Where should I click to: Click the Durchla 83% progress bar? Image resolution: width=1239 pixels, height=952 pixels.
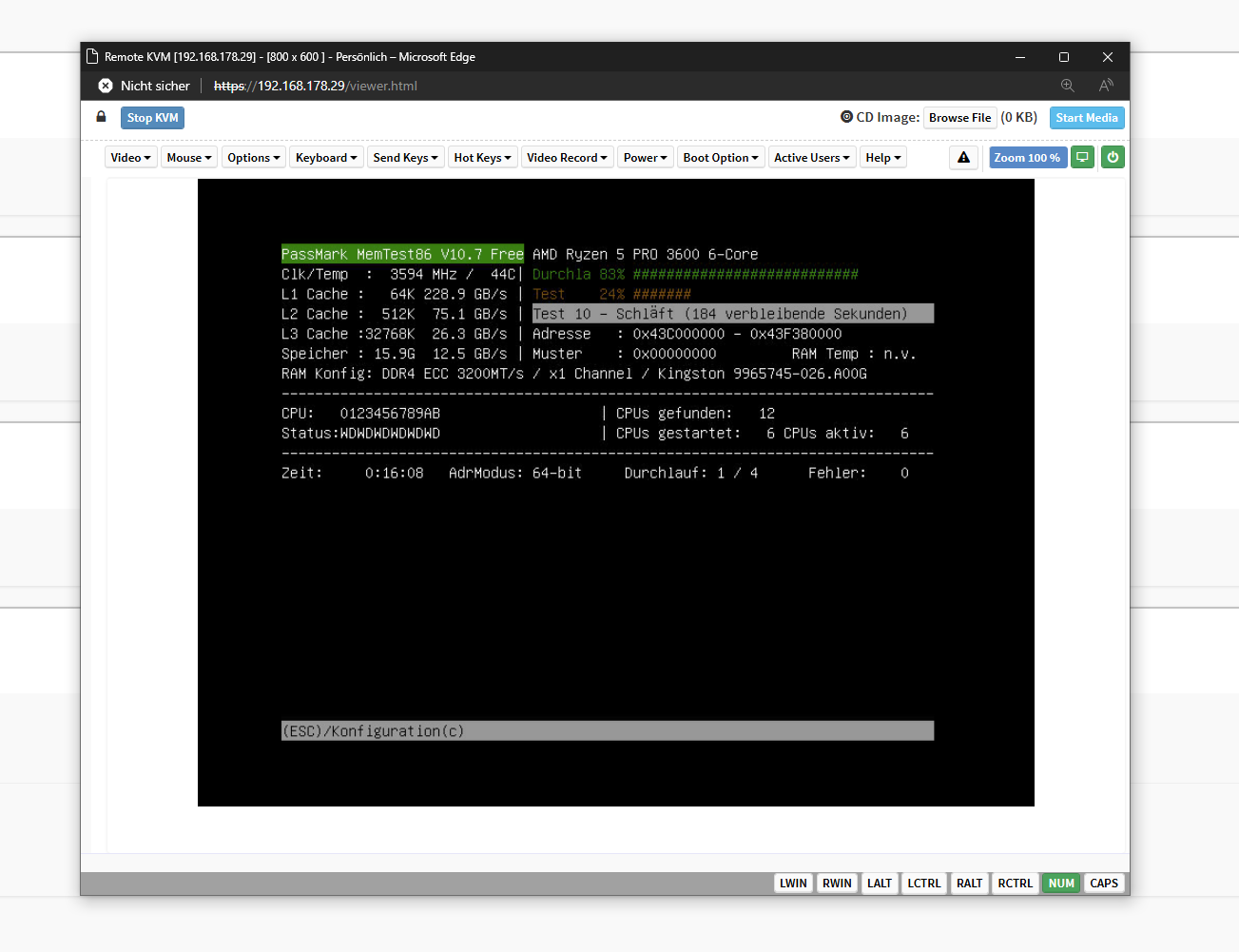pyautogui.click(x=695, y=274)
